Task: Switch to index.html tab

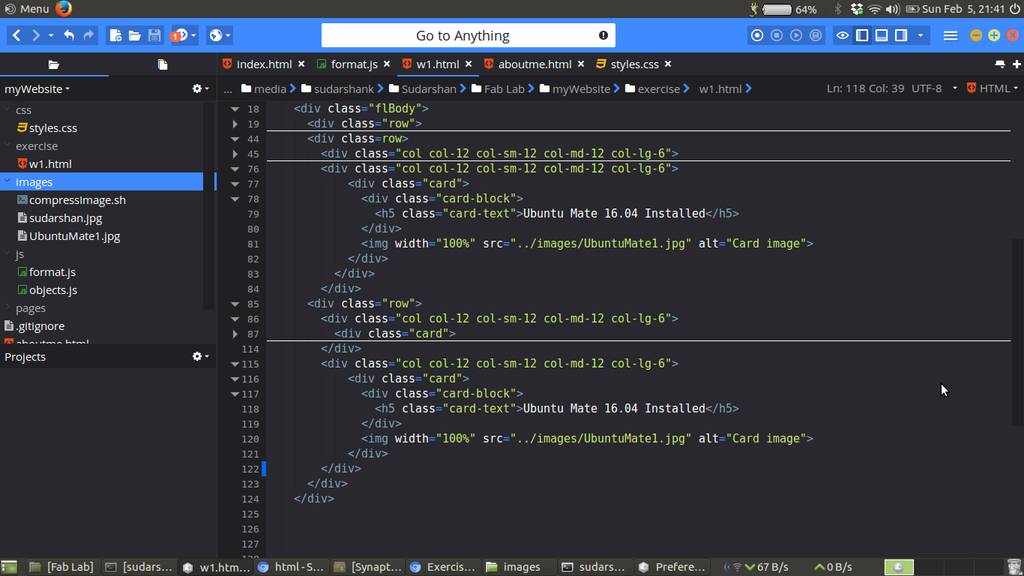Action: point(264,64)
